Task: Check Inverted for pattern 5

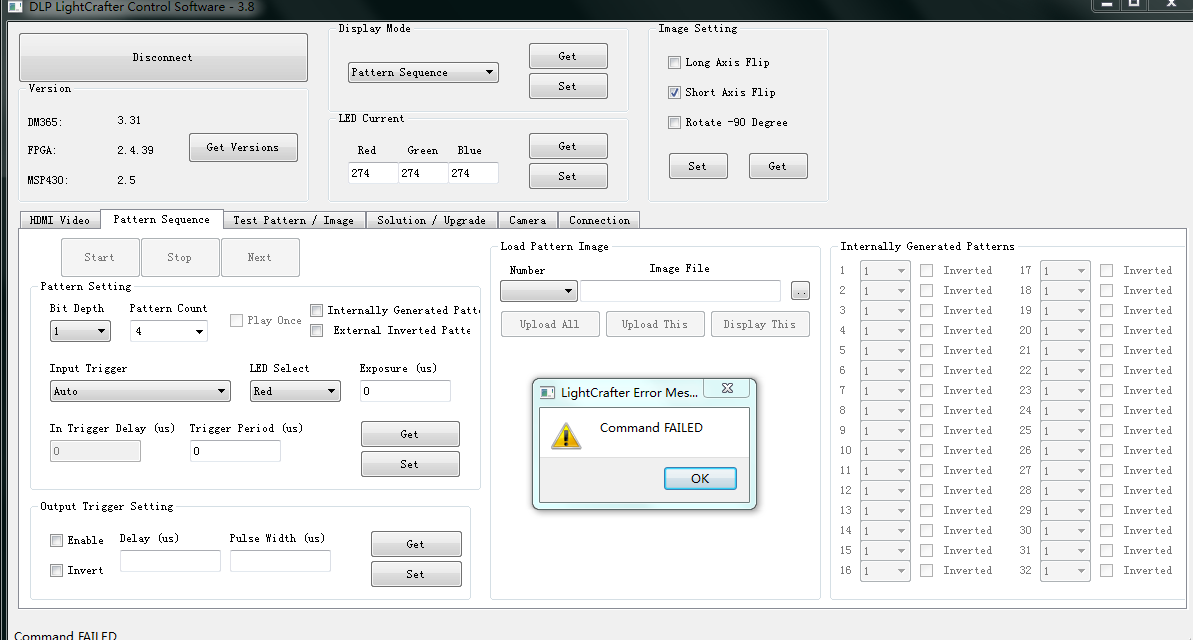Action: tap(927, 350)
